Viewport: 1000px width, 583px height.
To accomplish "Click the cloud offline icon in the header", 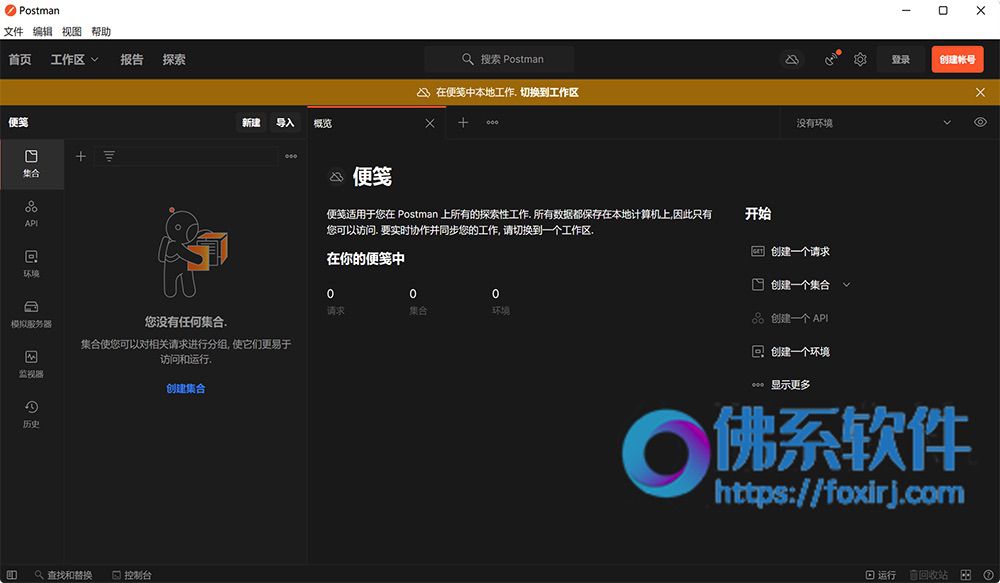I will (792, 60).
